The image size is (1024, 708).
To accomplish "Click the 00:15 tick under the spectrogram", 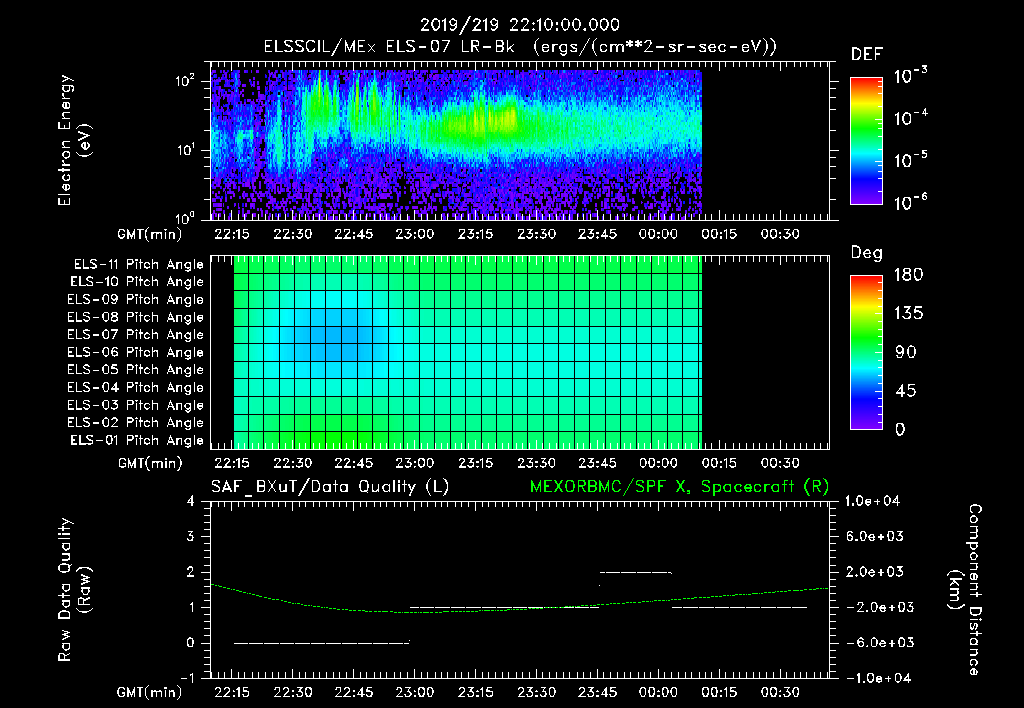I will pos(719,234).
